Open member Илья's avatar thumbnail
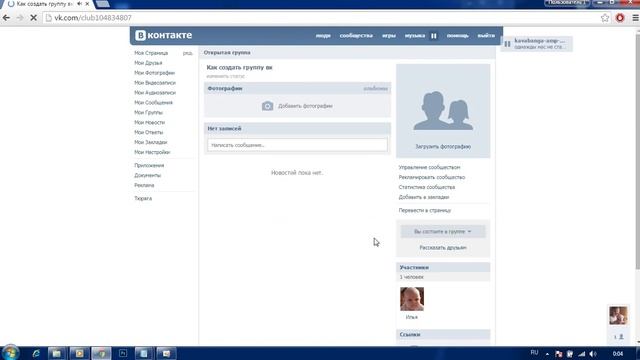Viewport: 640px width, 360px height. 412,299
